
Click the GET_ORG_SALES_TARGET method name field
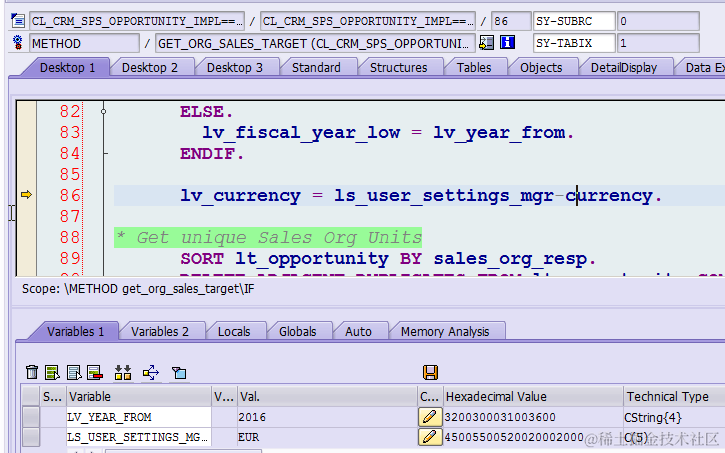[315, 43]
